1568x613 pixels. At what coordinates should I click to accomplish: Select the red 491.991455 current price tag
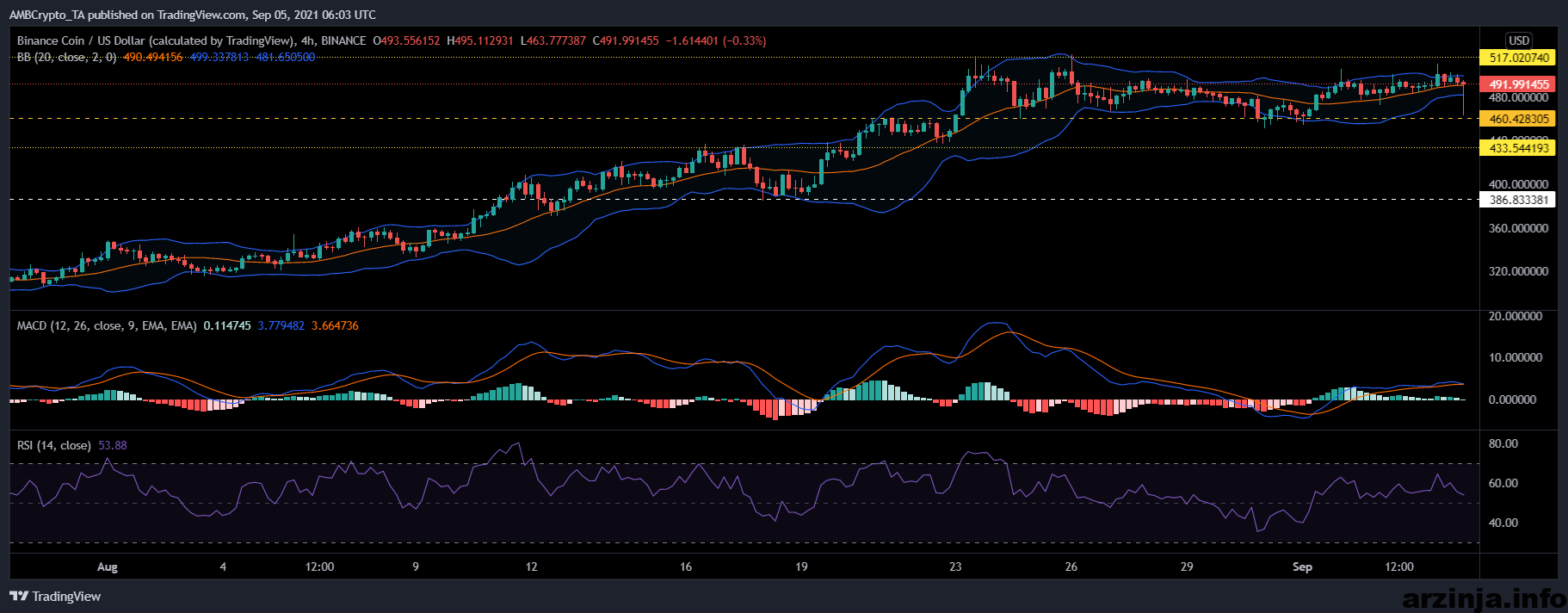point(1517,84)
